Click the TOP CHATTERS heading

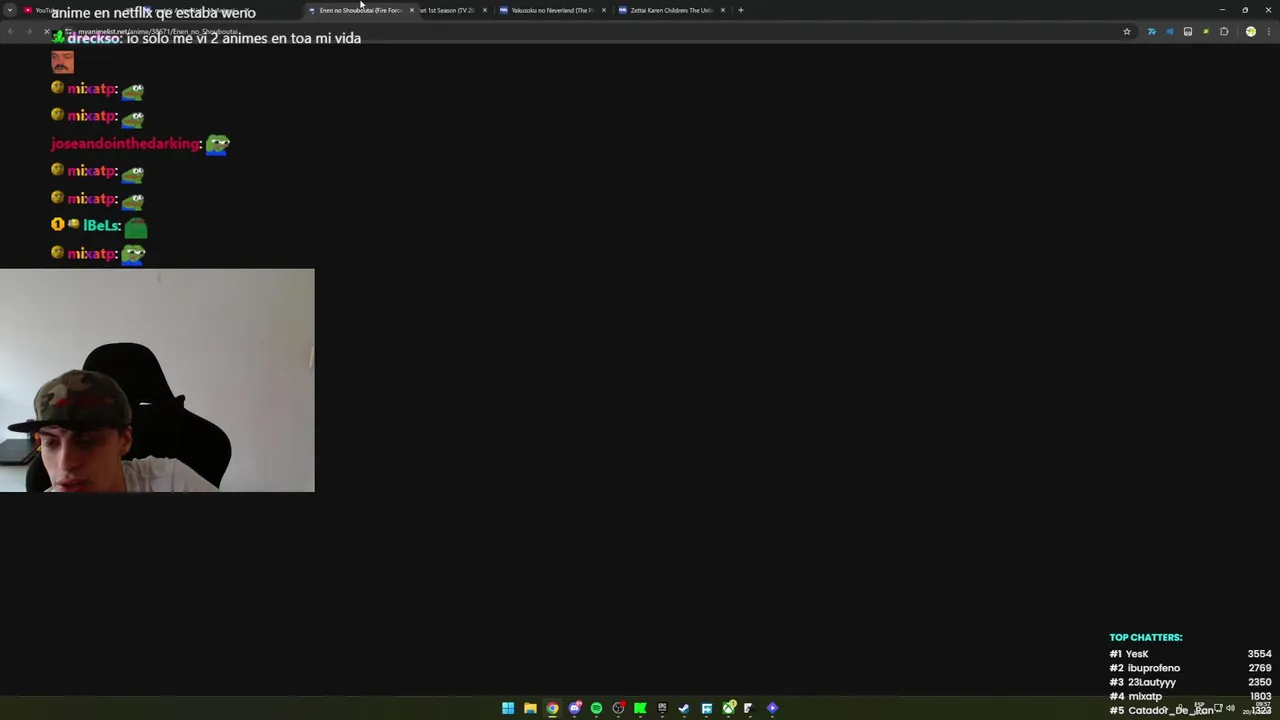[1146, 637]
